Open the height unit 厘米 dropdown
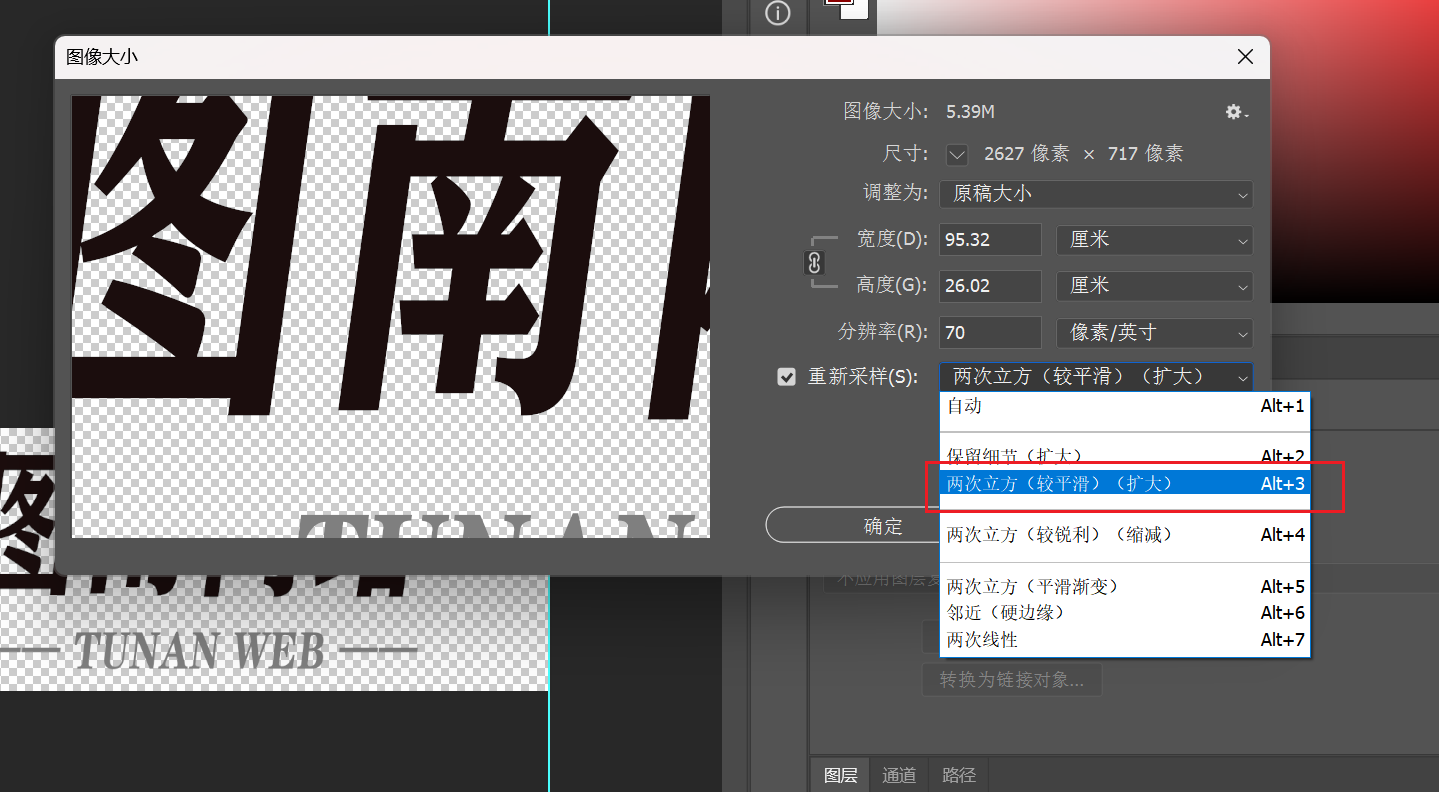Image resolution: width=1439 pixels, height=792 pixels. coord(1154,286)
